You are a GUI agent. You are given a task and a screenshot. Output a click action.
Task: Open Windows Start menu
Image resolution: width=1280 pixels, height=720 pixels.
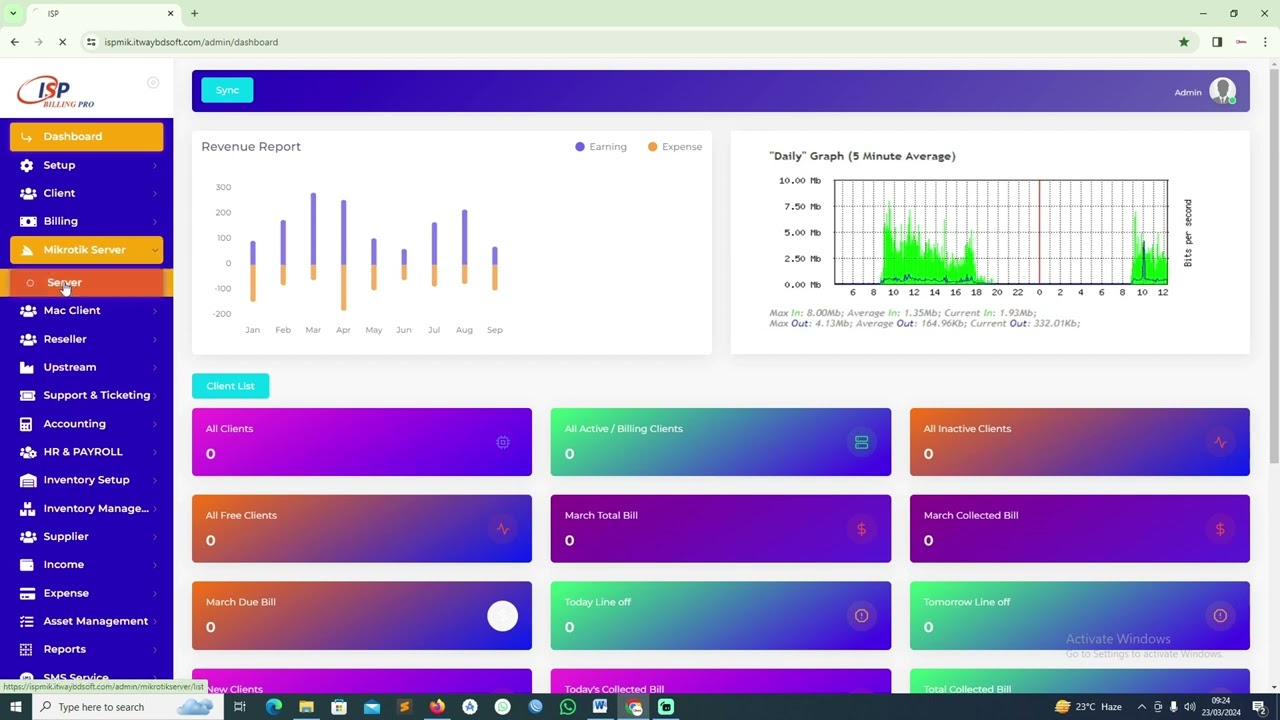tap(15, 707)
